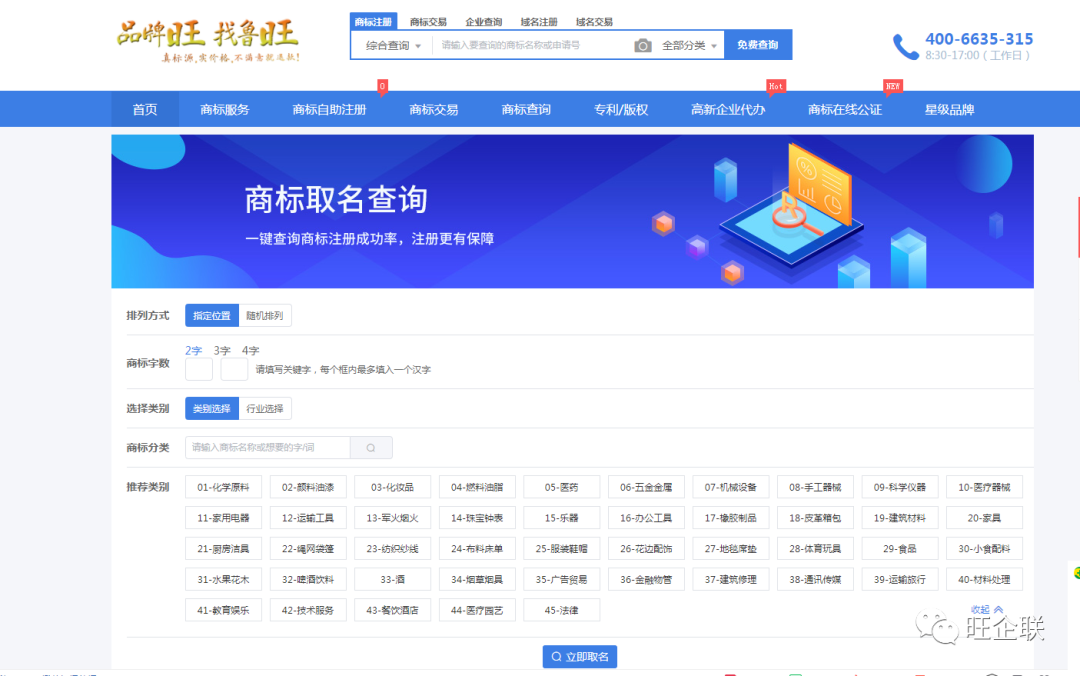Click the blue phone handset icon
Viewport: 1080px width, 676px height.
coord(906,47)
